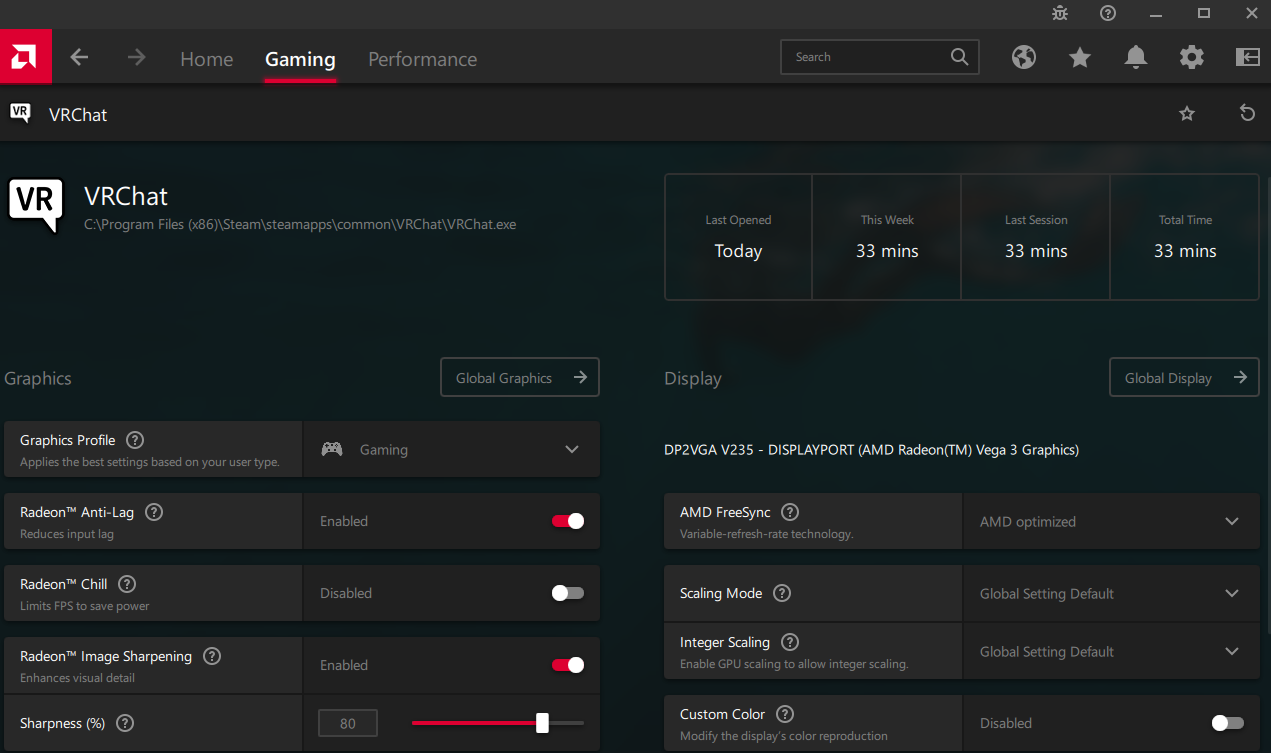Screen dimensions: 1271x753
Task: Click the Radeon Anti-Lag help question mark
Action: coord(153,511)
